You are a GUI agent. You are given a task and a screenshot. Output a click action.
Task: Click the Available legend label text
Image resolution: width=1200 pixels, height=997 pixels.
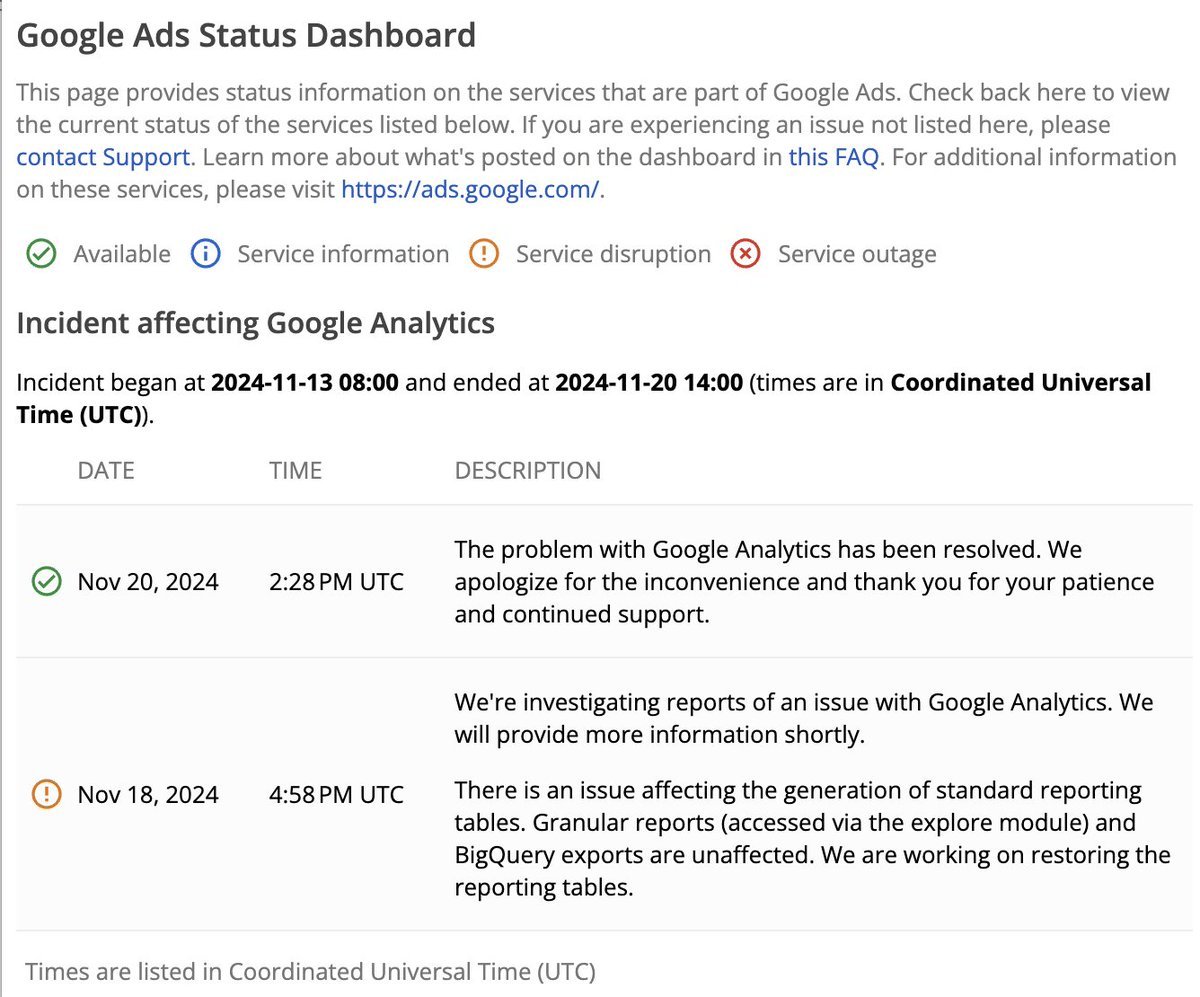click(121, 254)
